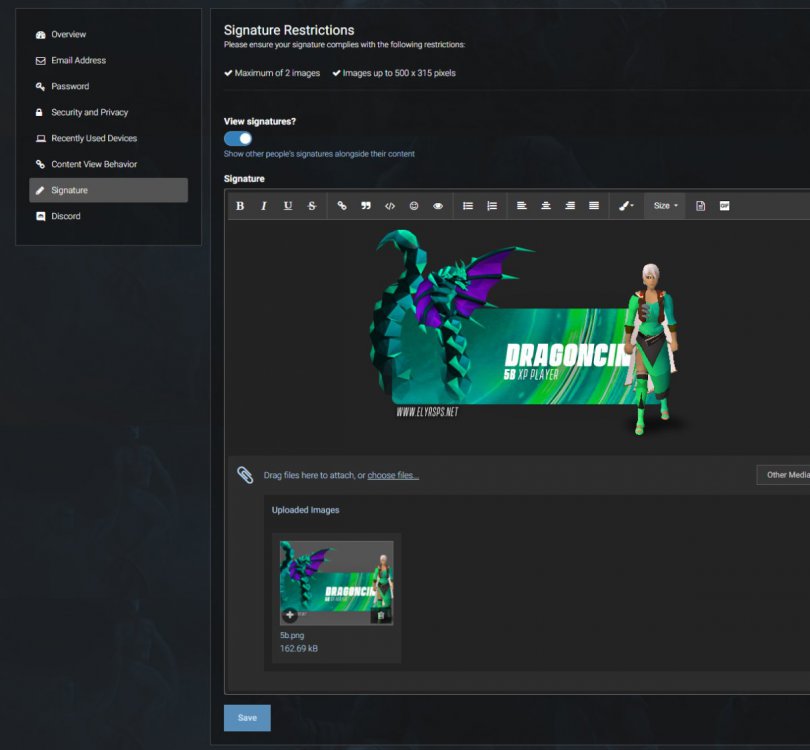Insert a quote block
Screen dimensions: 810x750
click(x=366, y=206)
